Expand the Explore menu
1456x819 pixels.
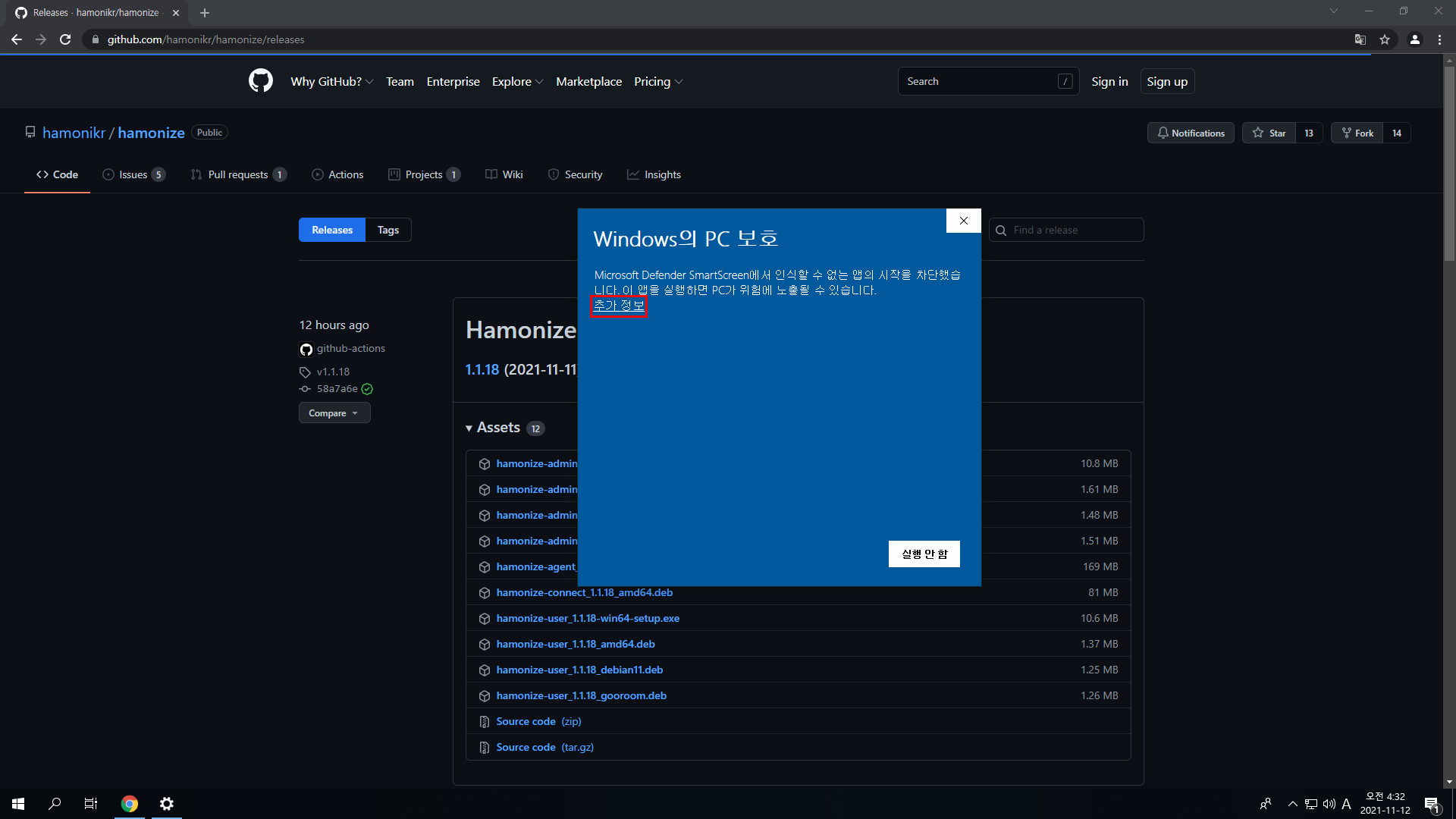(x=517, y=81)
